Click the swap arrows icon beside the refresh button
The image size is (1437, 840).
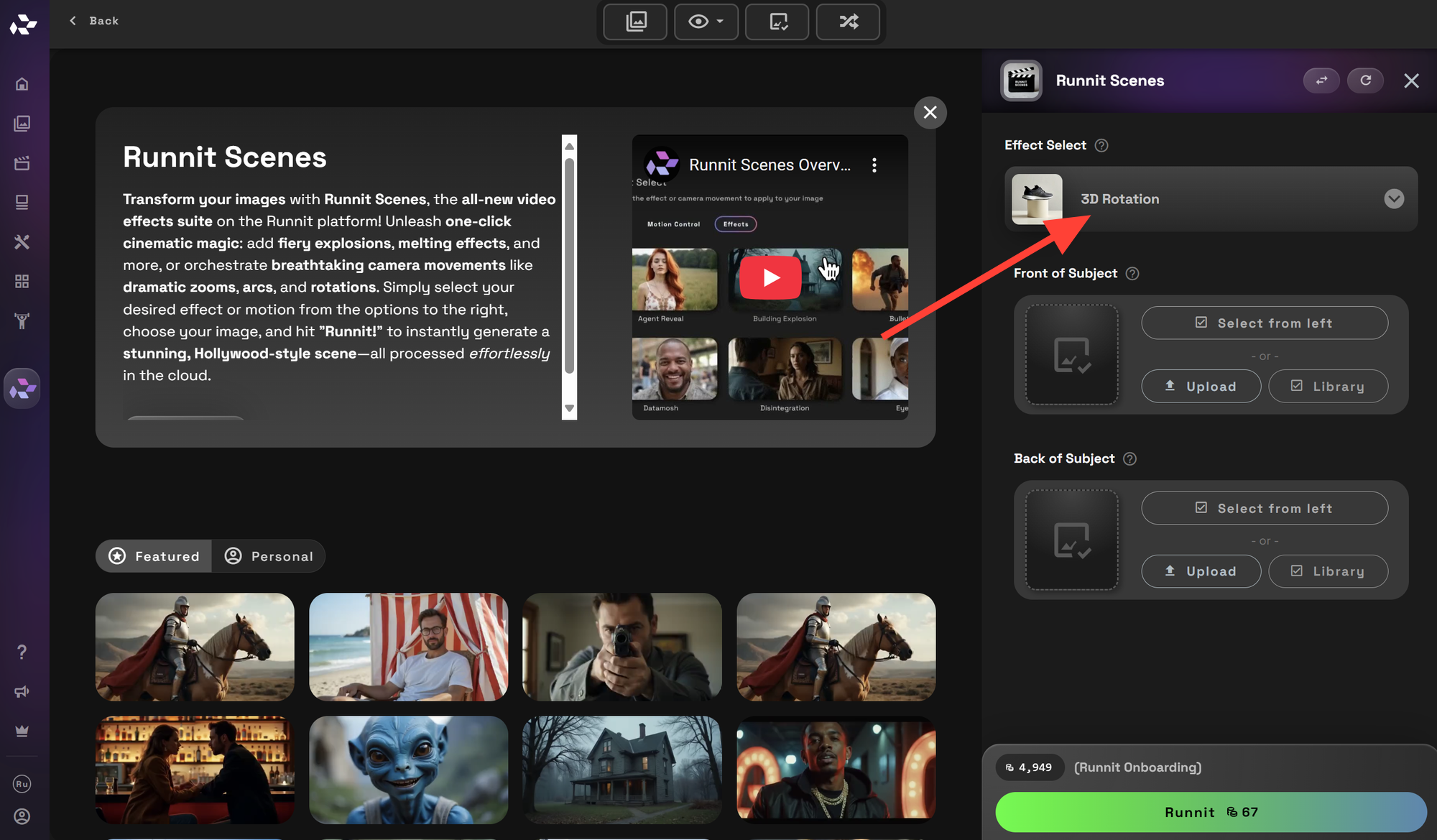[x=1321, y=80]
